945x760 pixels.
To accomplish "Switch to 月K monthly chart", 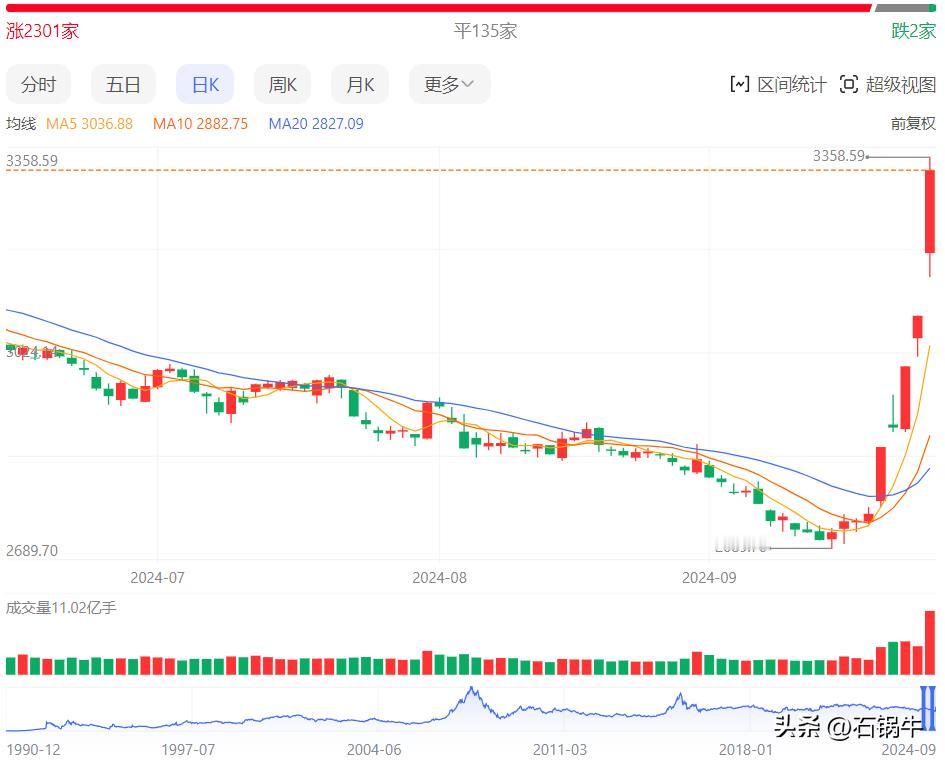I will [360, 84].
